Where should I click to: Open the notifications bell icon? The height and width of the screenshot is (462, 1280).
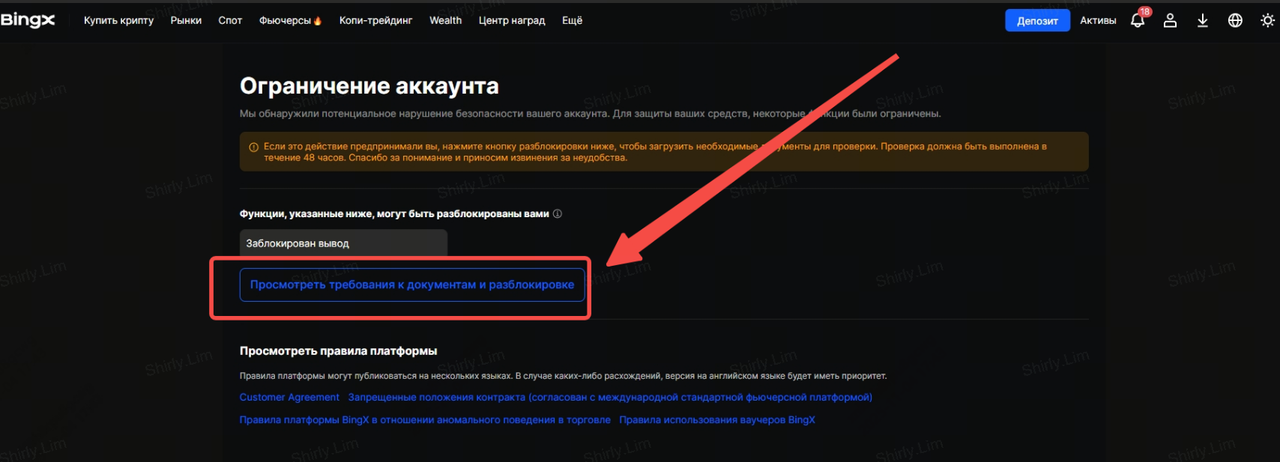[x=1137, y=20]
